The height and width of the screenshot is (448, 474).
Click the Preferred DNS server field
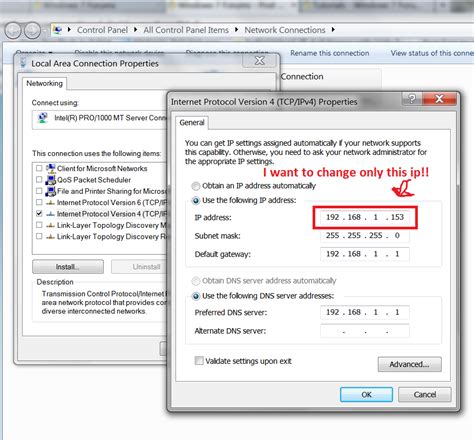[x=365, y=312]
